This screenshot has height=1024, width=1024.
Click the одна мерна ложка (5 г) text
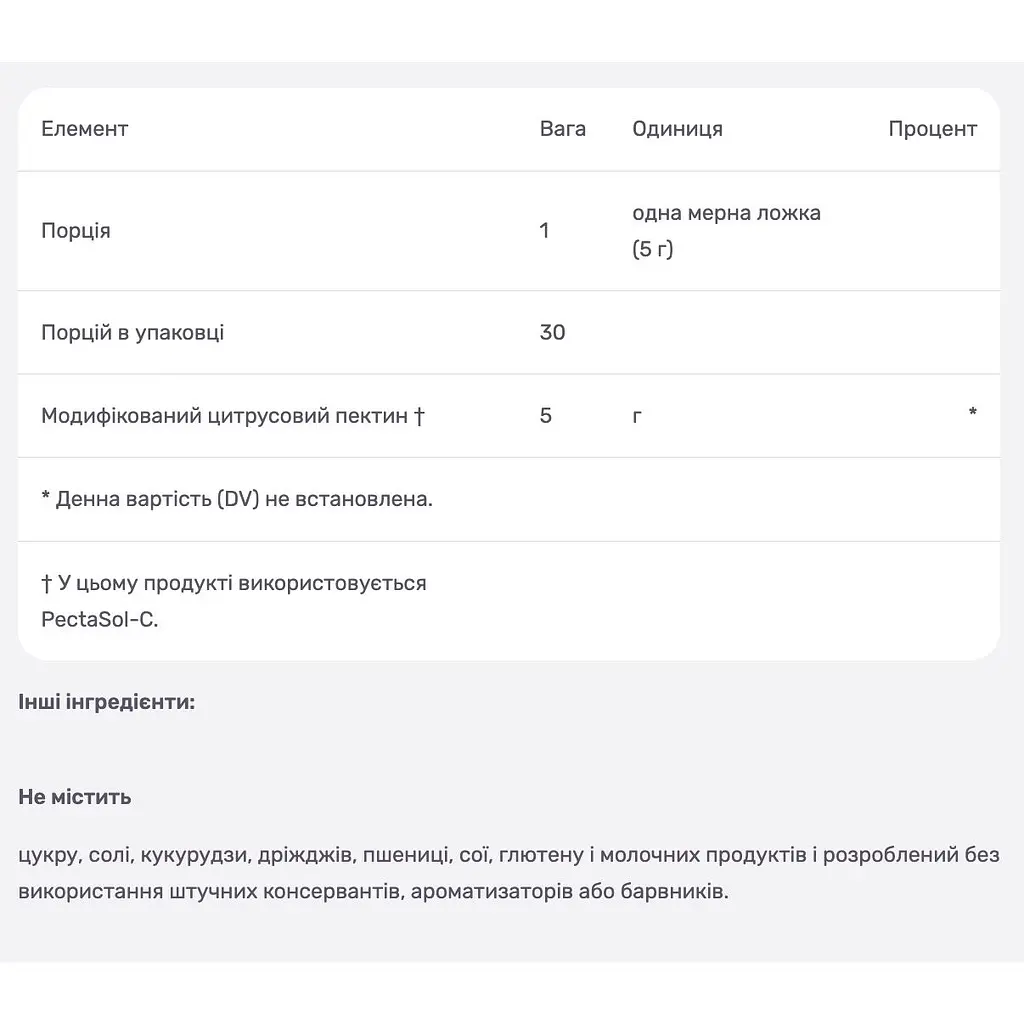click(x=726, y=231)
